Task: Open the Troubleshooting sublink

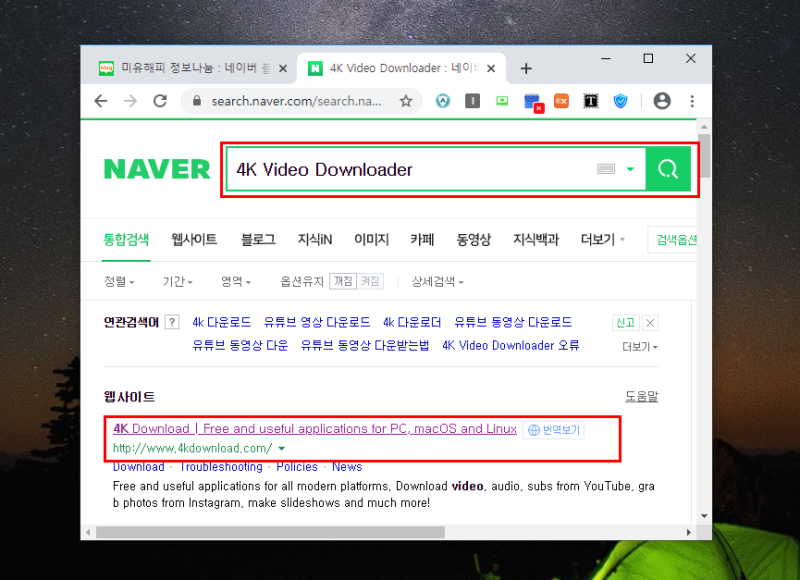Action: tap(221, 467)
